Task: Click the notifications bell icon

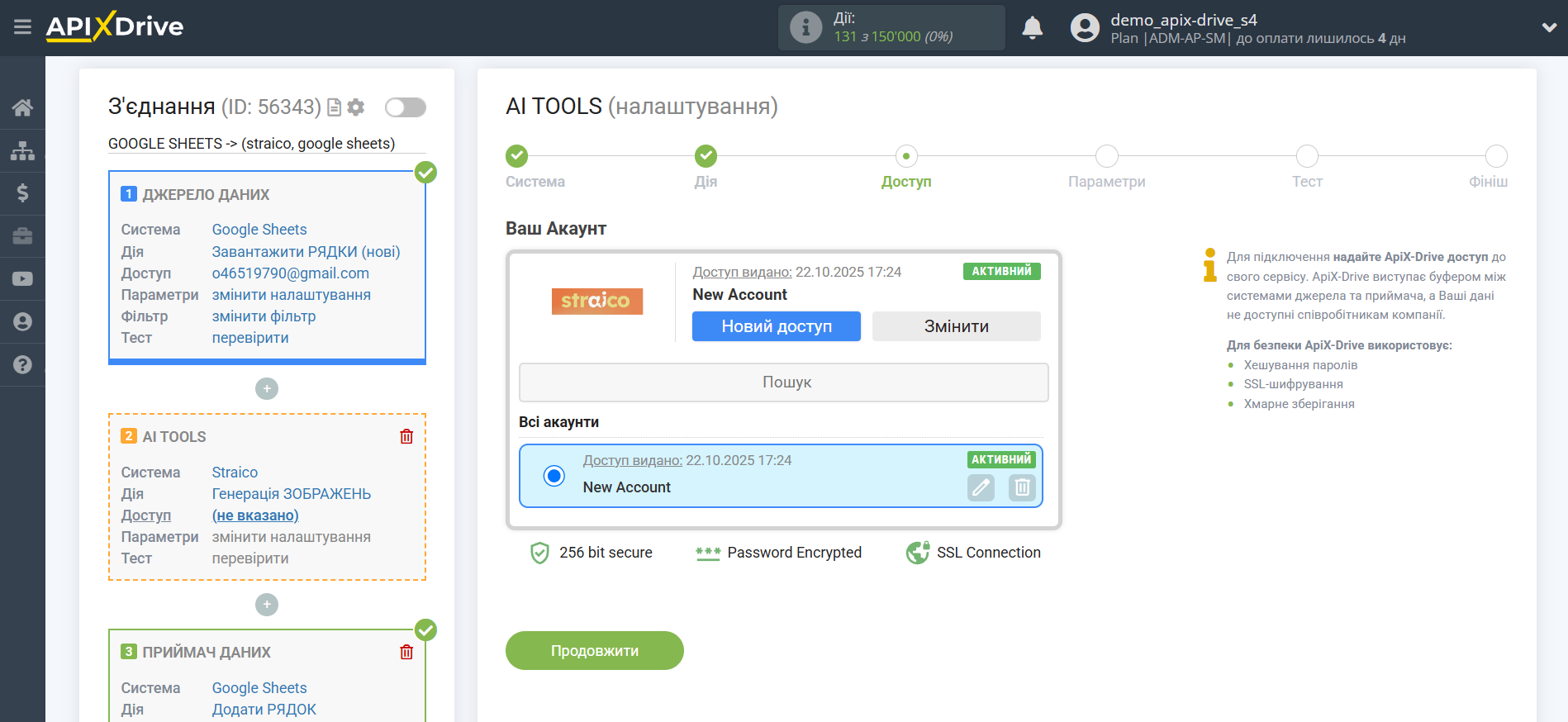Action: pyautogui.click(x=1032, y=28)
